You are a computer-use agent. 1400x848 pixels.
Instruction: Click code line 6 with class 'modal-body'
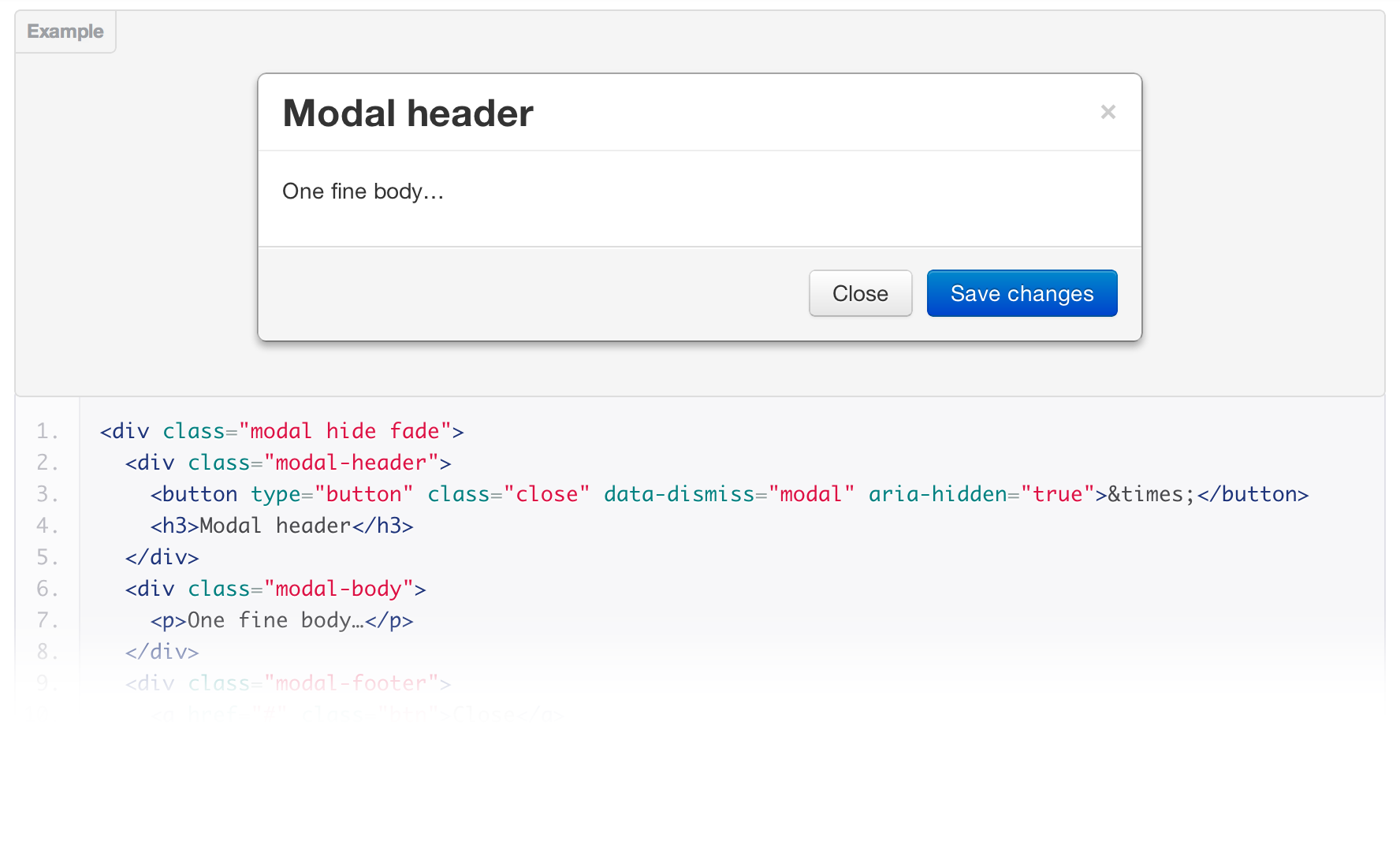coord(275,589)
